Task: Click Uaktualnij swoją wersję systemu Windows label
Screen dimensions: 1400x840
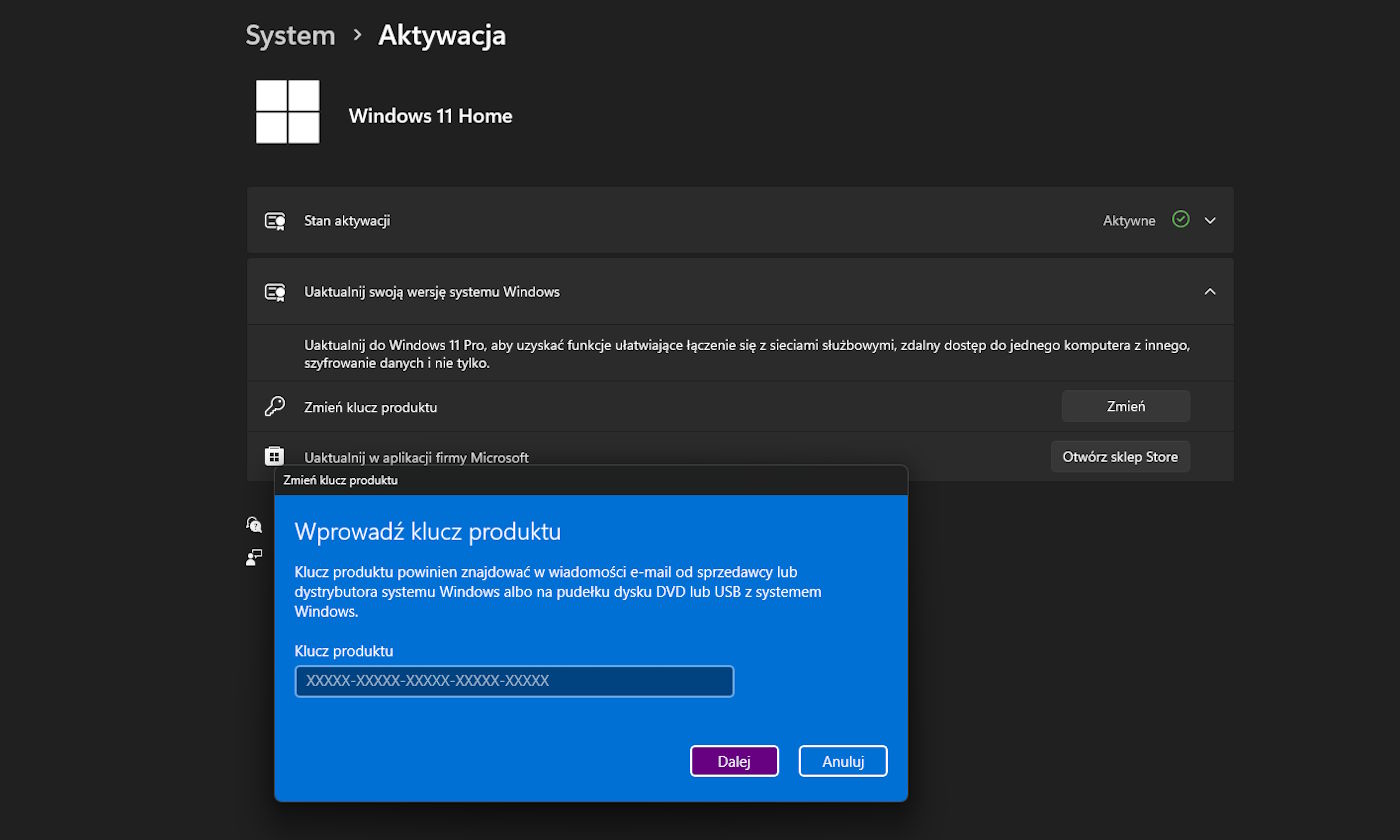Action: pos(432,292)
